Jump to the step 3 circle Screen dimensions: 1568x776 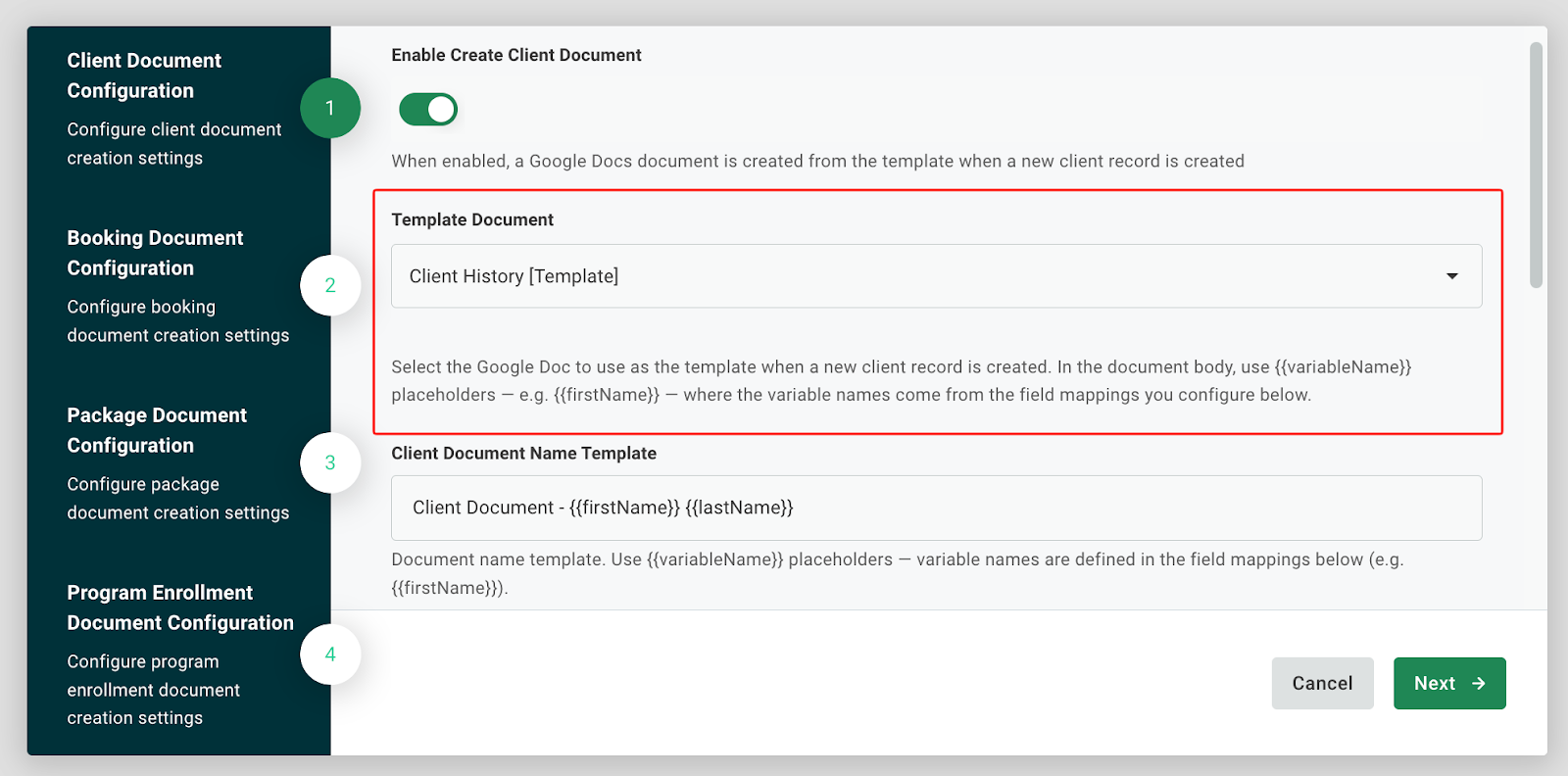pos(330,462)
